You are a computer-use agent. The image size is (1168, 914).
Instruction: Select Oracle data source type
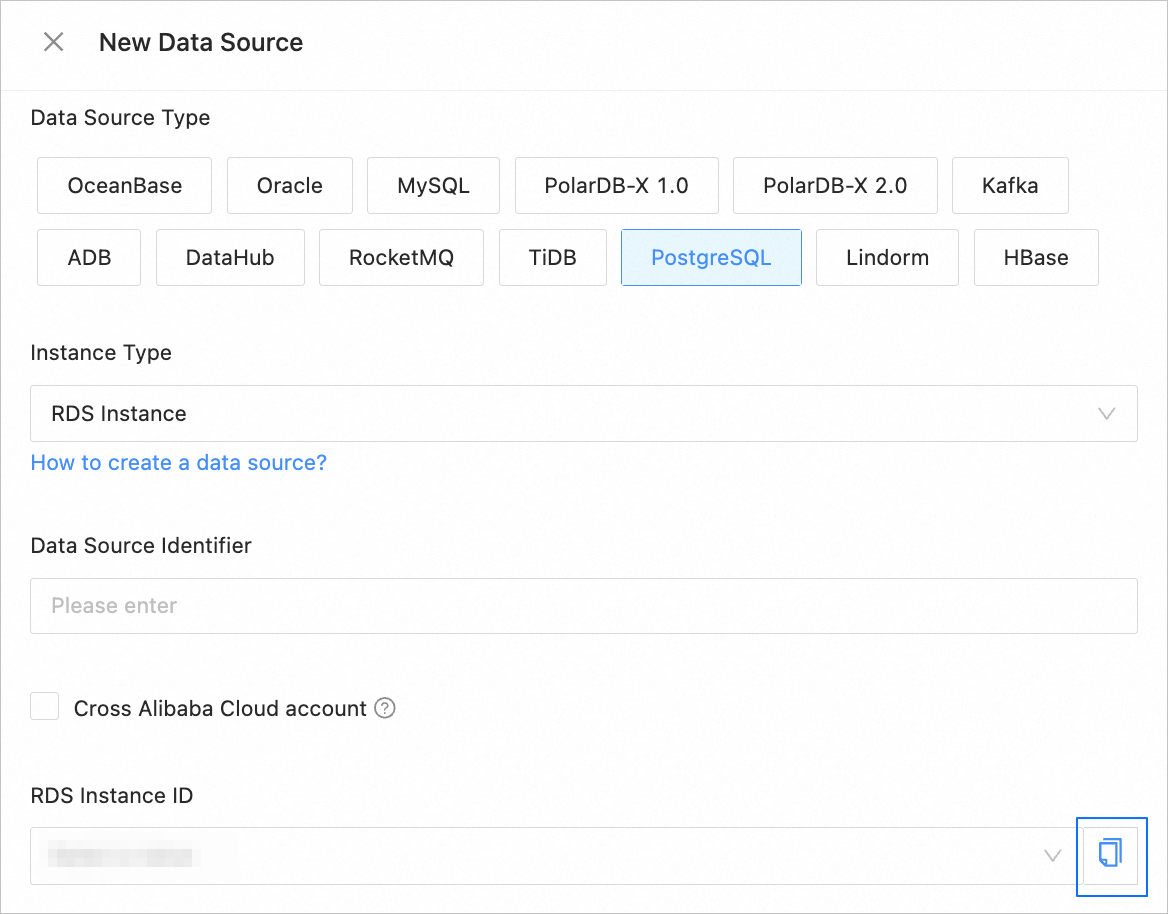click(x=290, y=185)
